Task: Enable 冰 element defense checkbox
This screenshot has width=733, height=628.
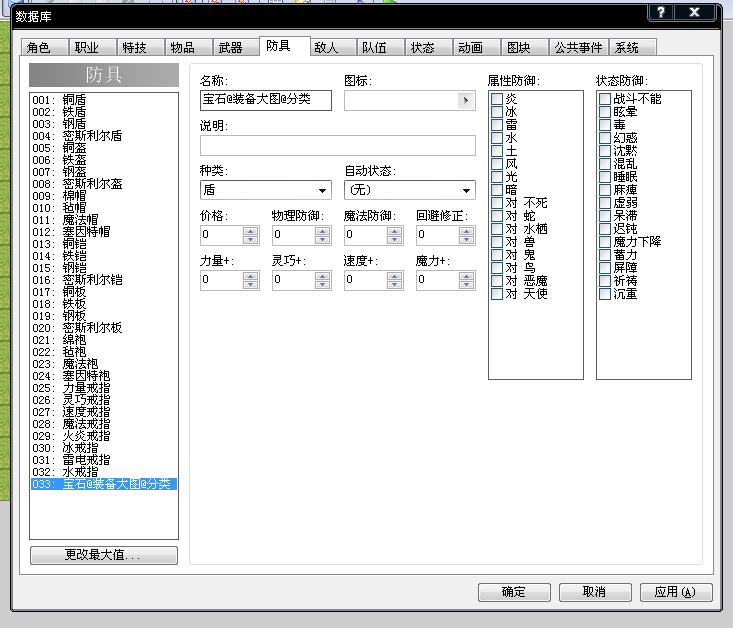Action: click(x=497, y=112)
